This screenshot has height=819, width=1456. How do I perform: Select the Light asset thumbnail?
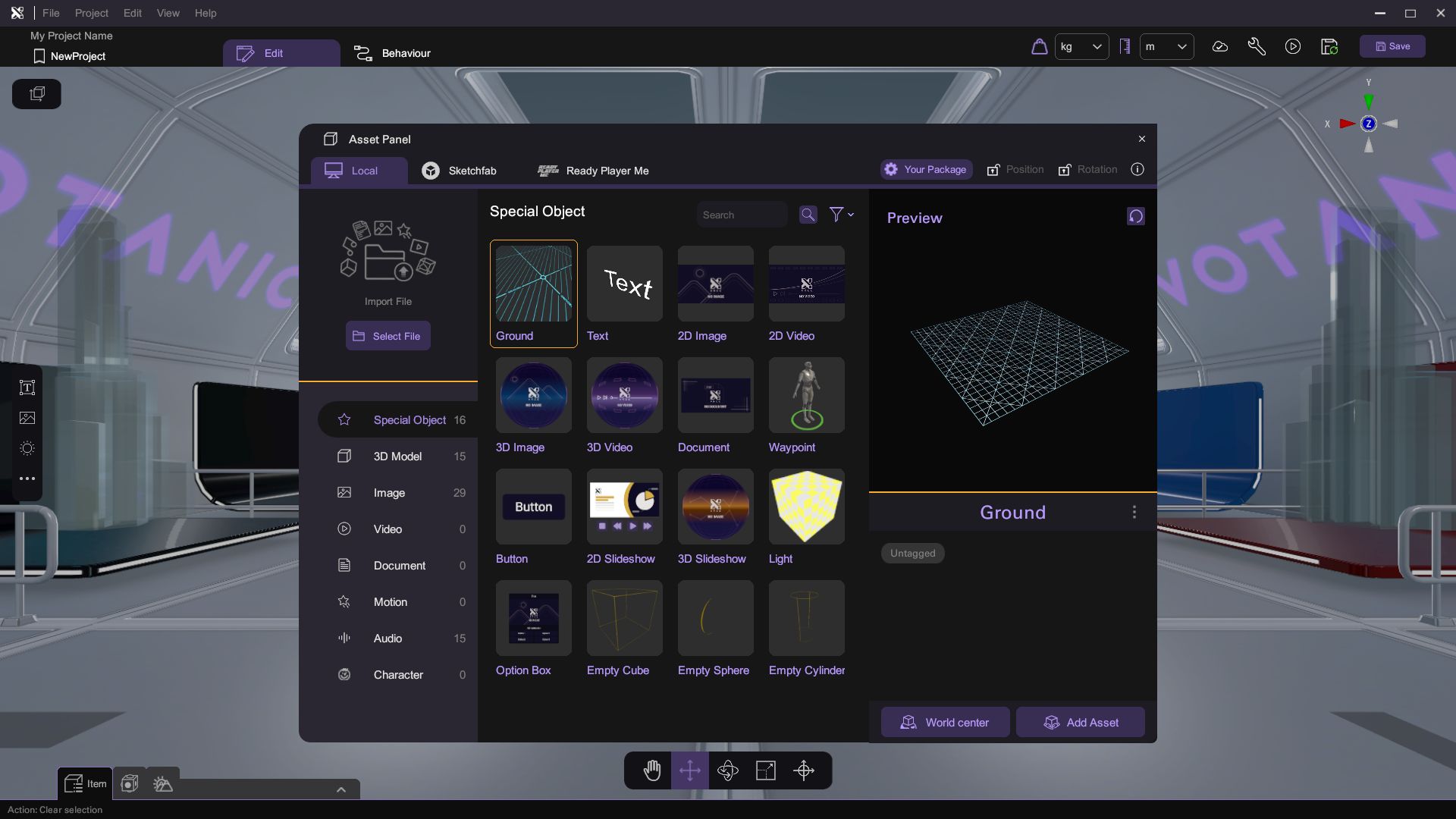tap(806, 507)
